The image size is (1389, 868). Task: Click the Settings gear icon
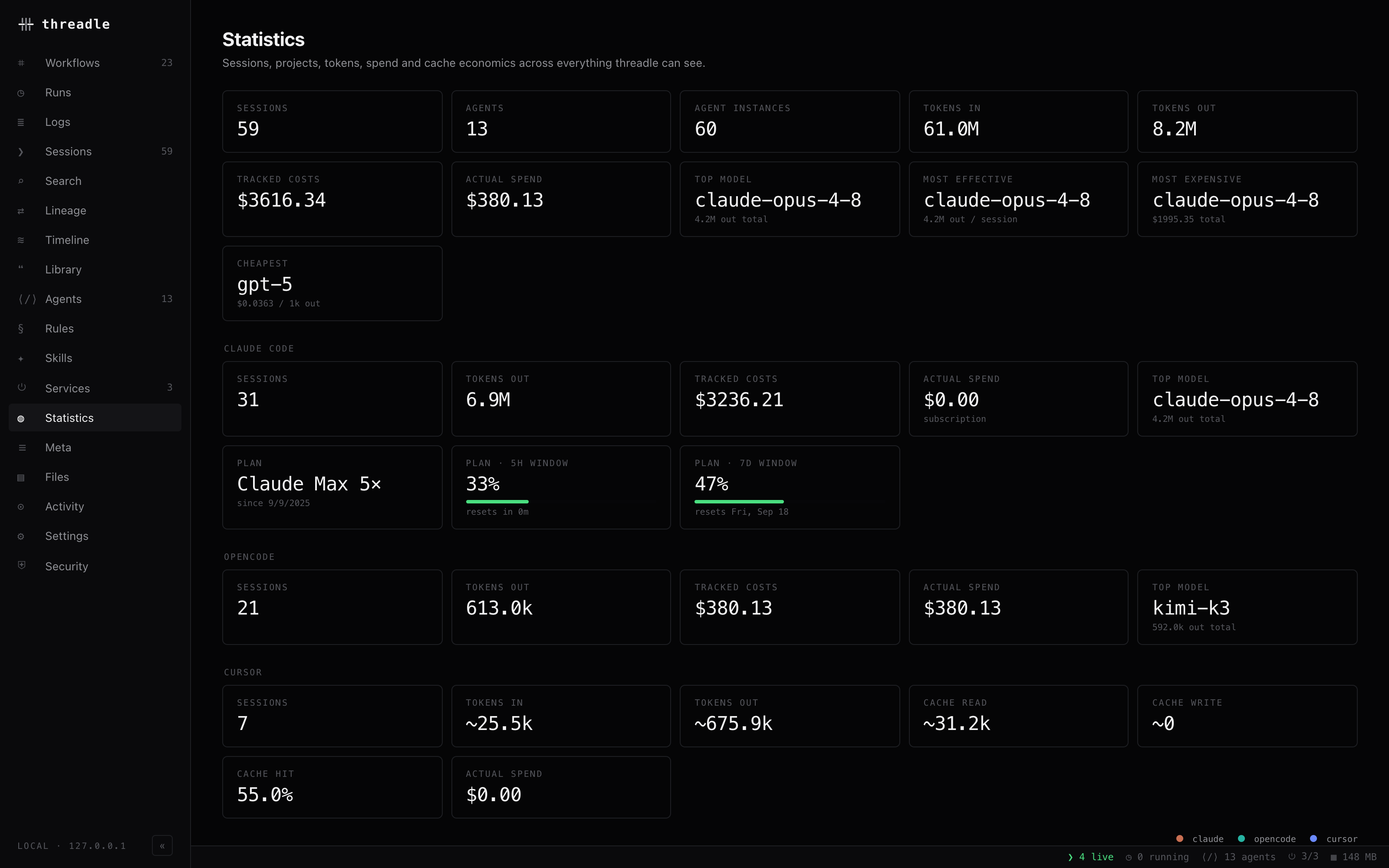[x=21, y=537]
